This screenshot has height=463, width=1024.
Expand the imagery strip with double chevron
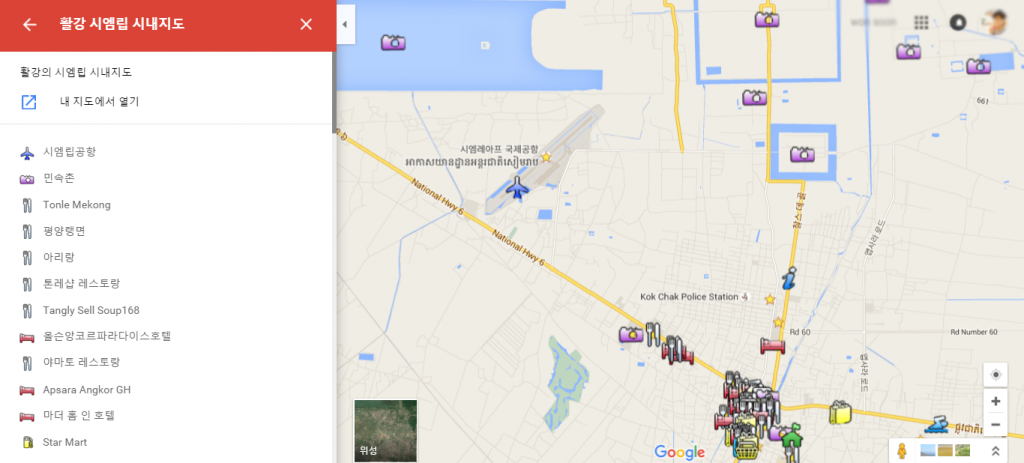point(996,451)
